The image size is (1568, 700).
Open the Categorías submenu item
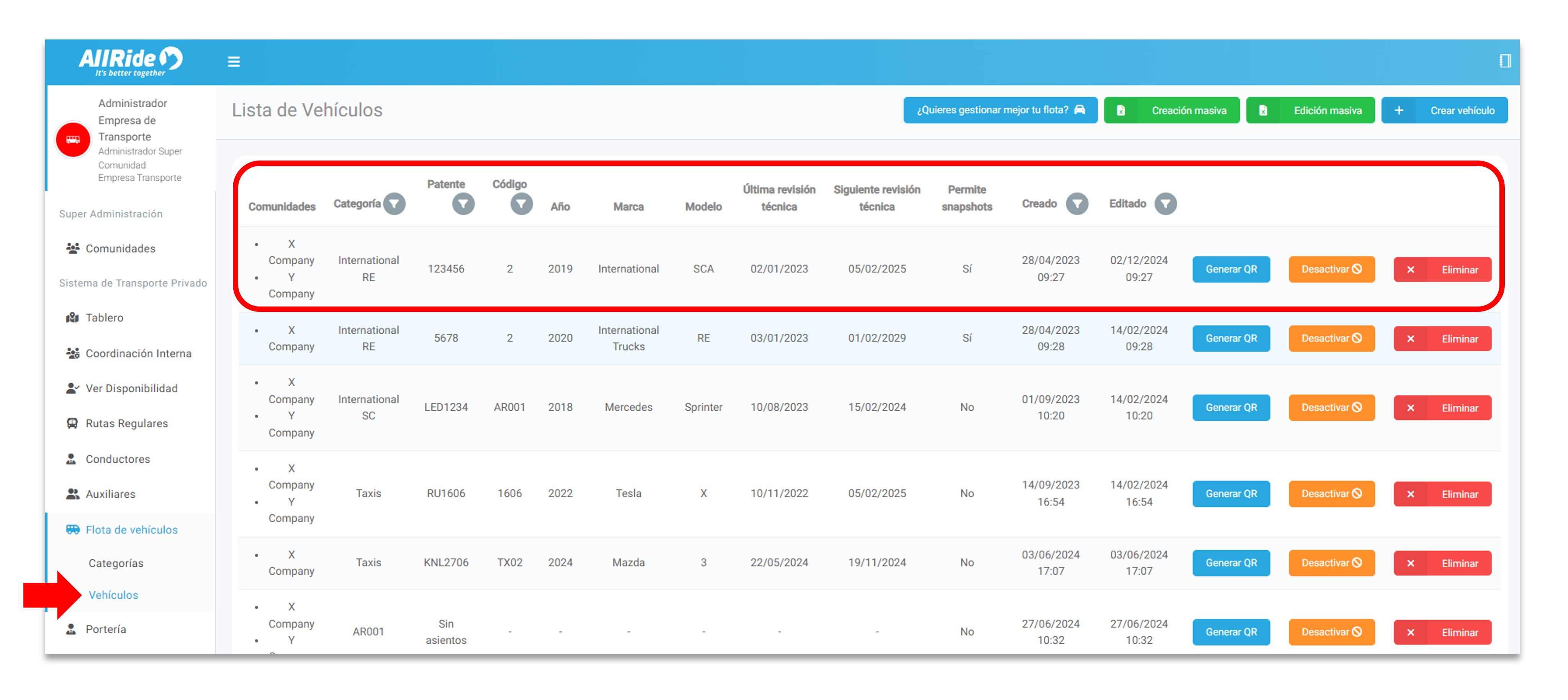click(x=116, y=563)
